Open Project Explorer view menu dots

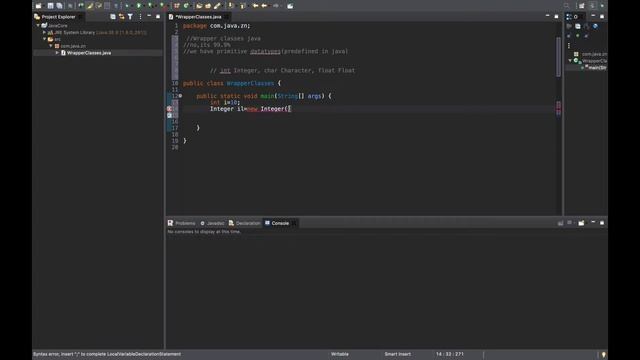pos(140,17)
